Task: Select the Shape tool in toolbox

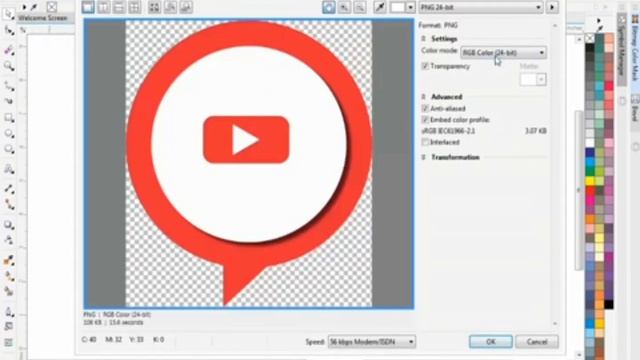Action: tap(9, 31)
